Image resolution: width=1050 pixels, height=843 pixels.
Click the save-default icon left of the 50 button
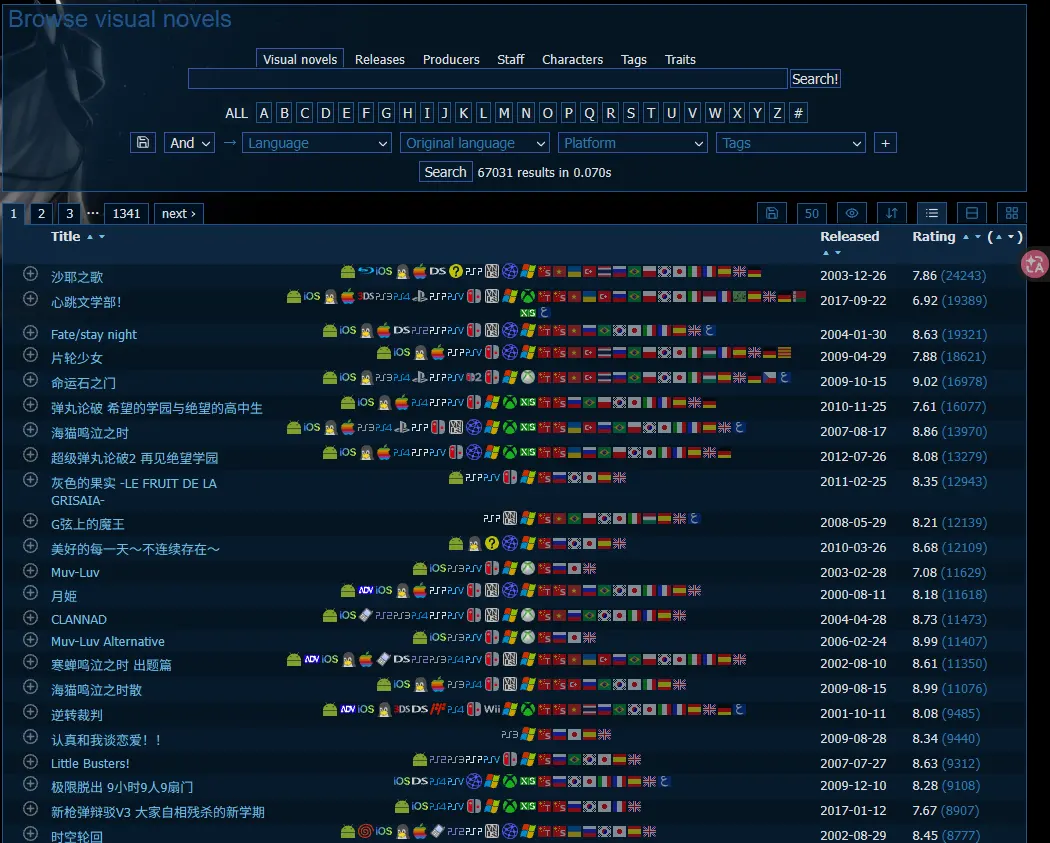click(771, 213)
